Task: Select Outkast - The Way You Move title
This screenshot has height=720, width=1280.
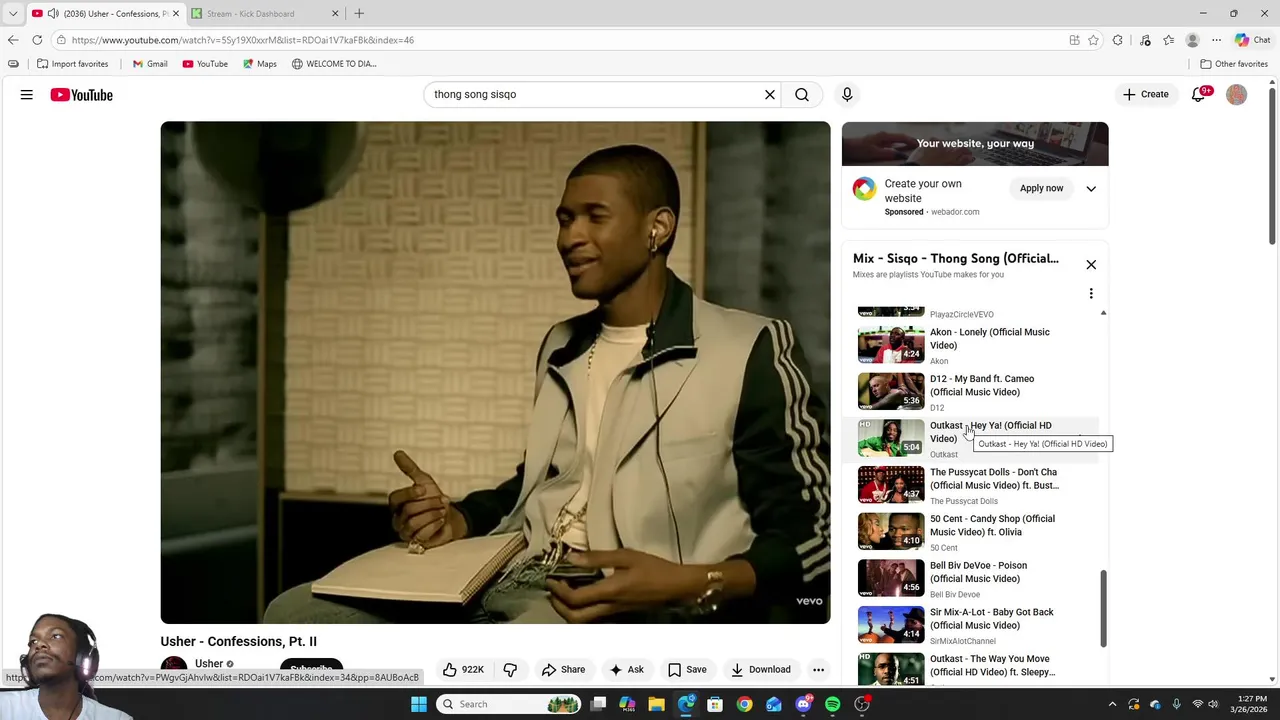Action: (992, 665)
